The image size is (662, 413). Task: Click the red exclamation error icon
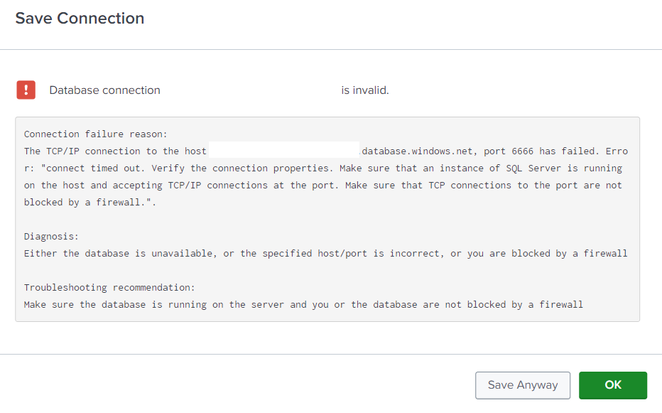coord(26,90)
